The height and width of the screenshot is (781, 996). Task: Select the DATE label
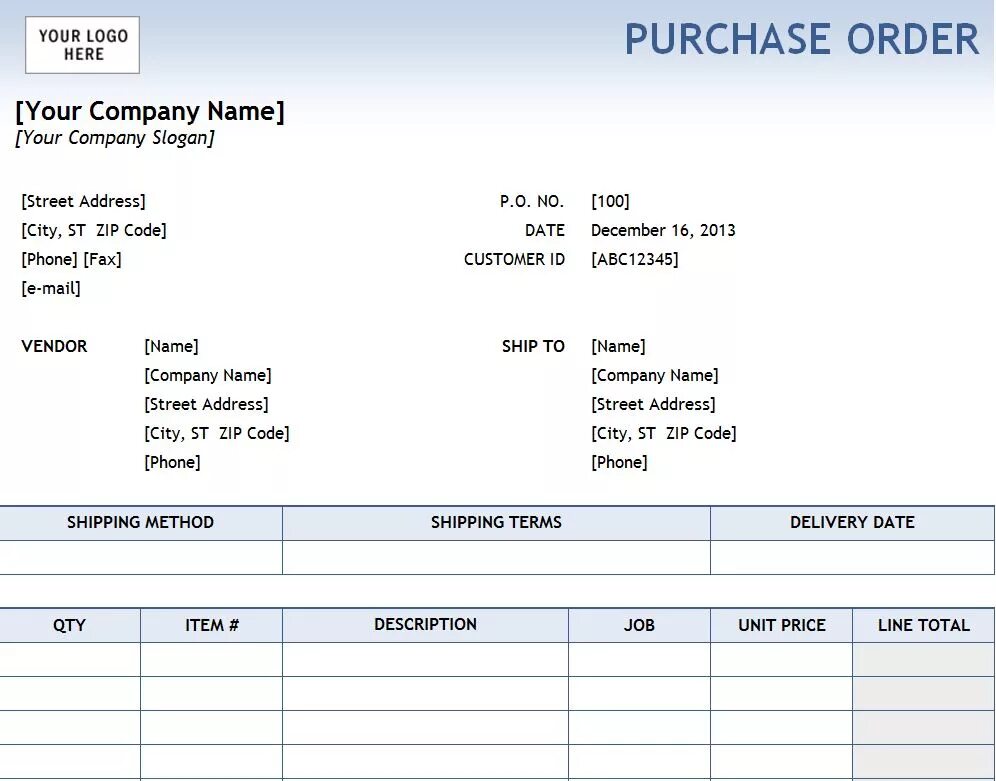point(544,230)
